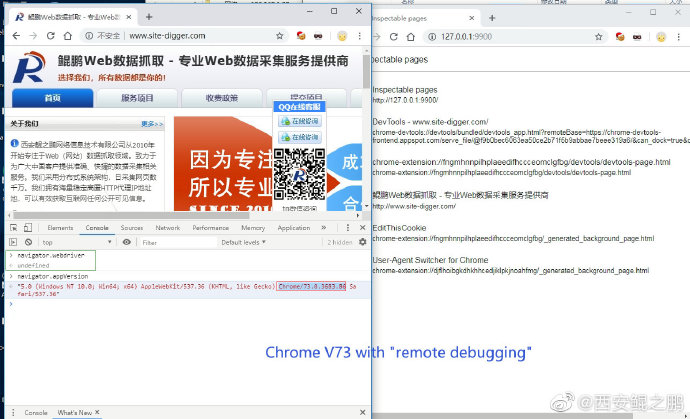Bookmark site-digger.com with the star icon
The image size is (690, 419).
[x=279, y=36]
